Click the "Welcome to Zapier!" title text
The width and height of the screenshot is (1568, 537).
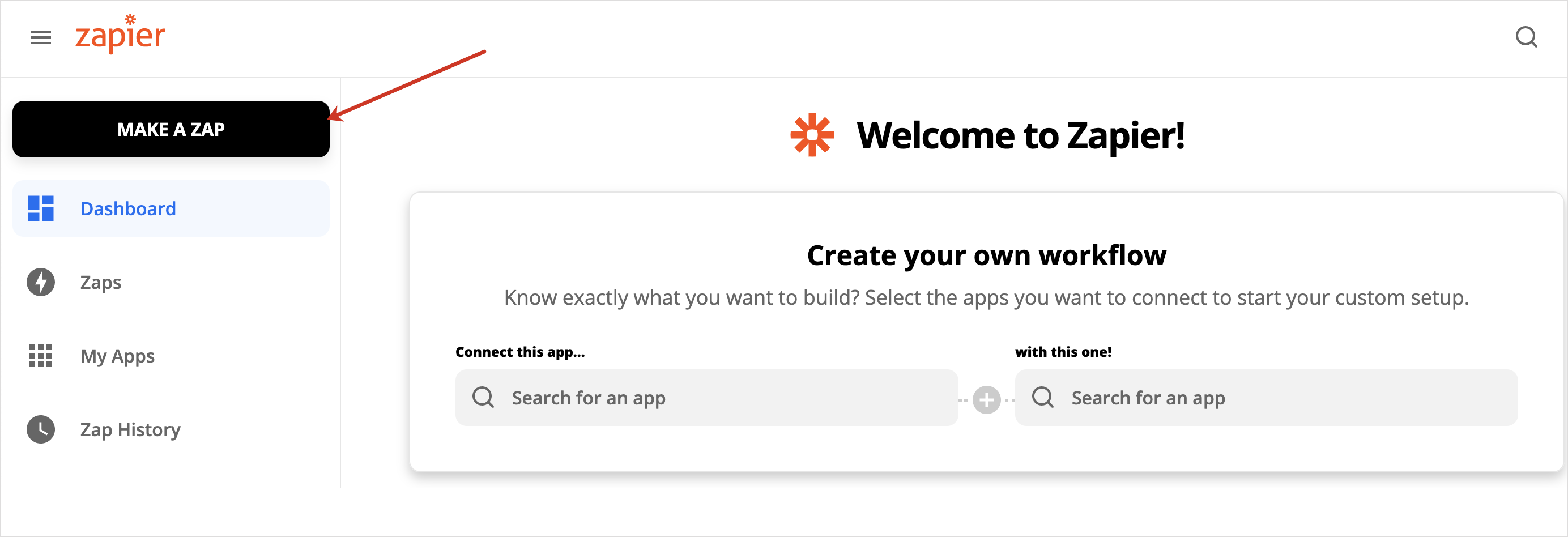pos(1020,135)
